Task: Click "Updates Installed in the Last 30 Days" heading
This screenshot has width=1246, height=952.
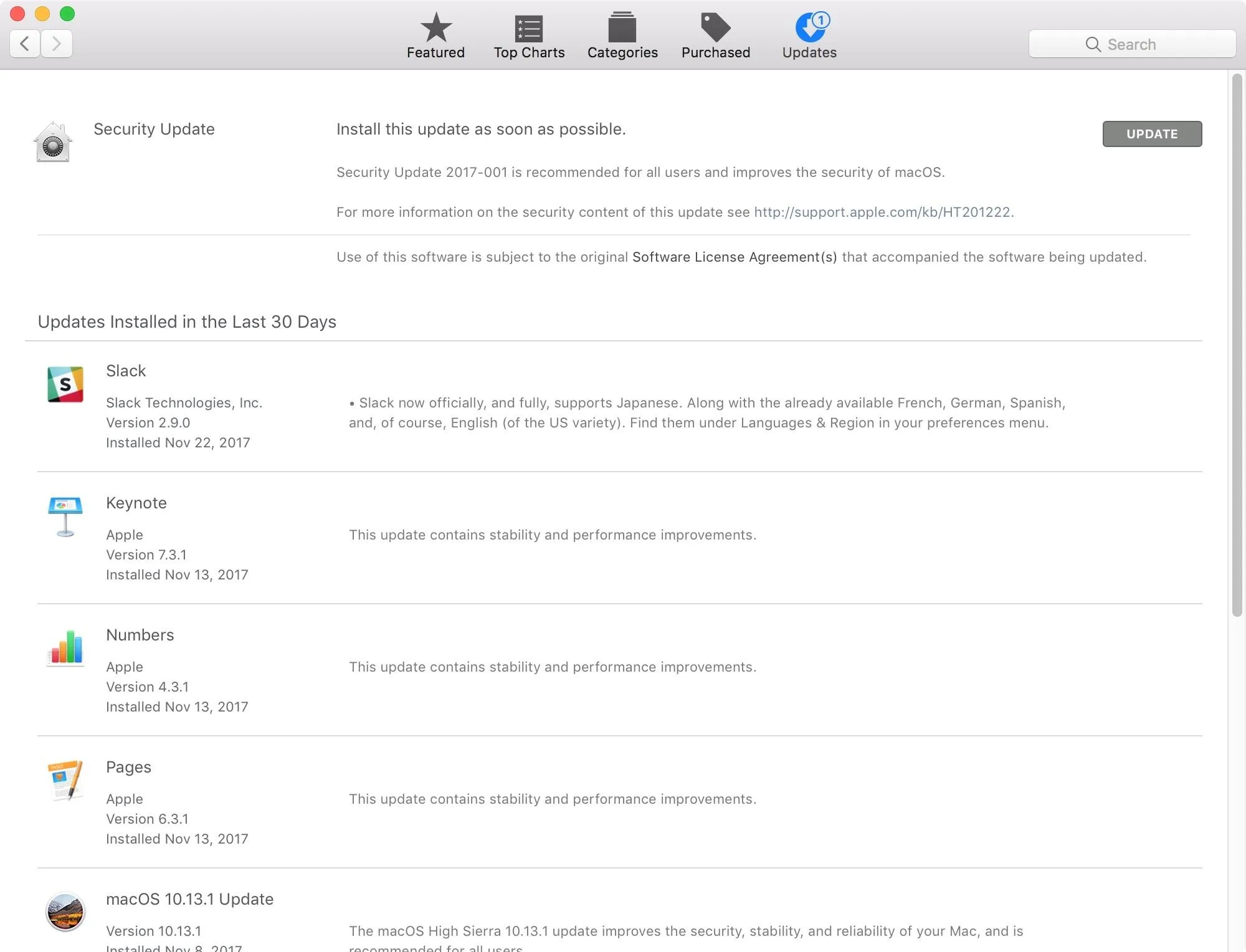Action: (x=187, y=321)
